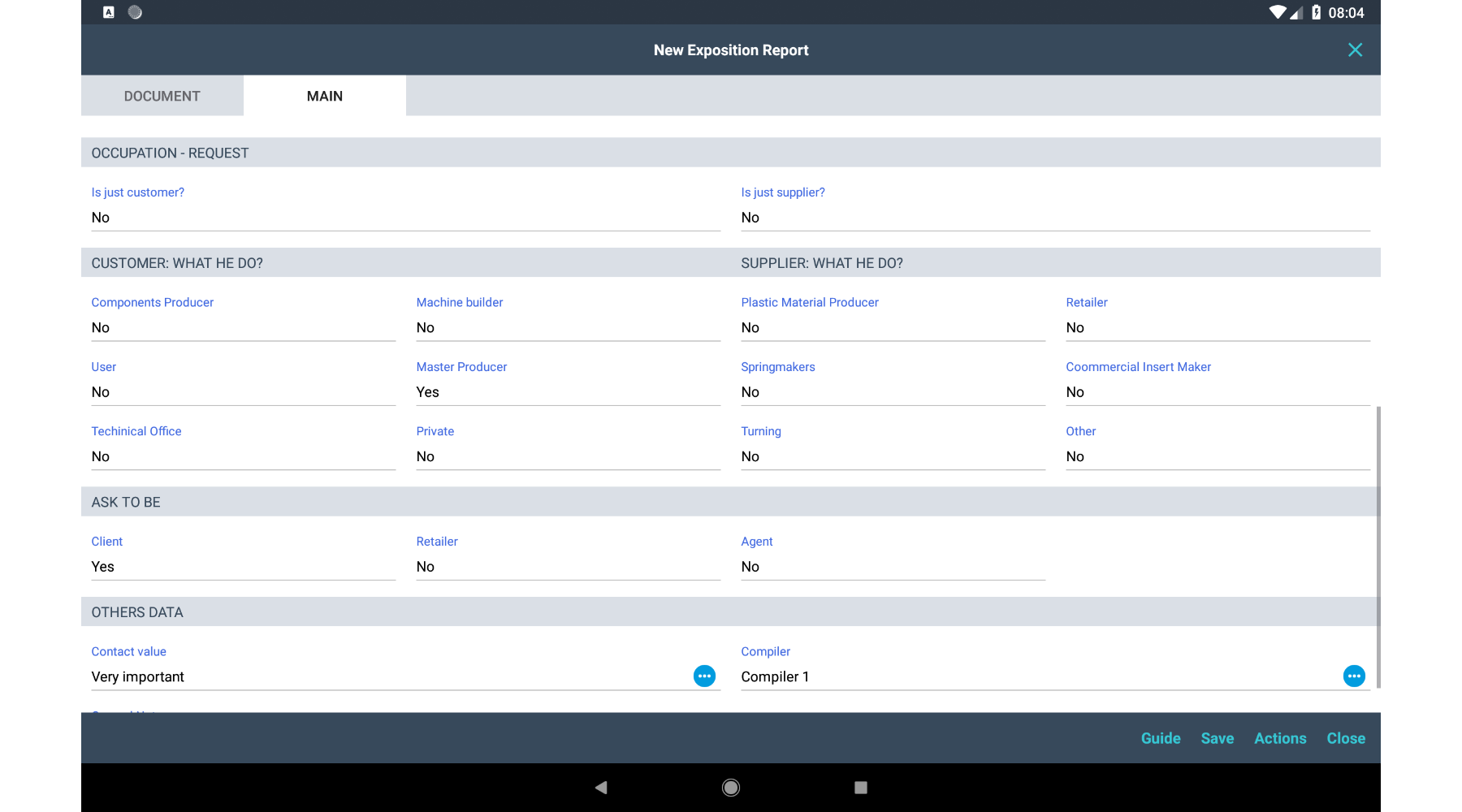Open the Guide link
The width and height of the screenshot is (1462, 812).
pyautogui.click(x=1161, y=738)
